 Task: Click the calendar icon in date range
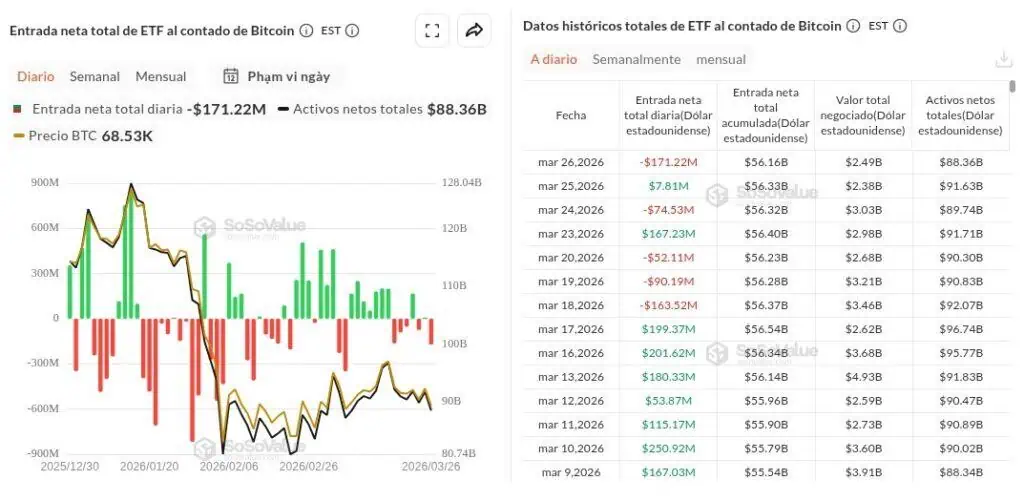231,76
